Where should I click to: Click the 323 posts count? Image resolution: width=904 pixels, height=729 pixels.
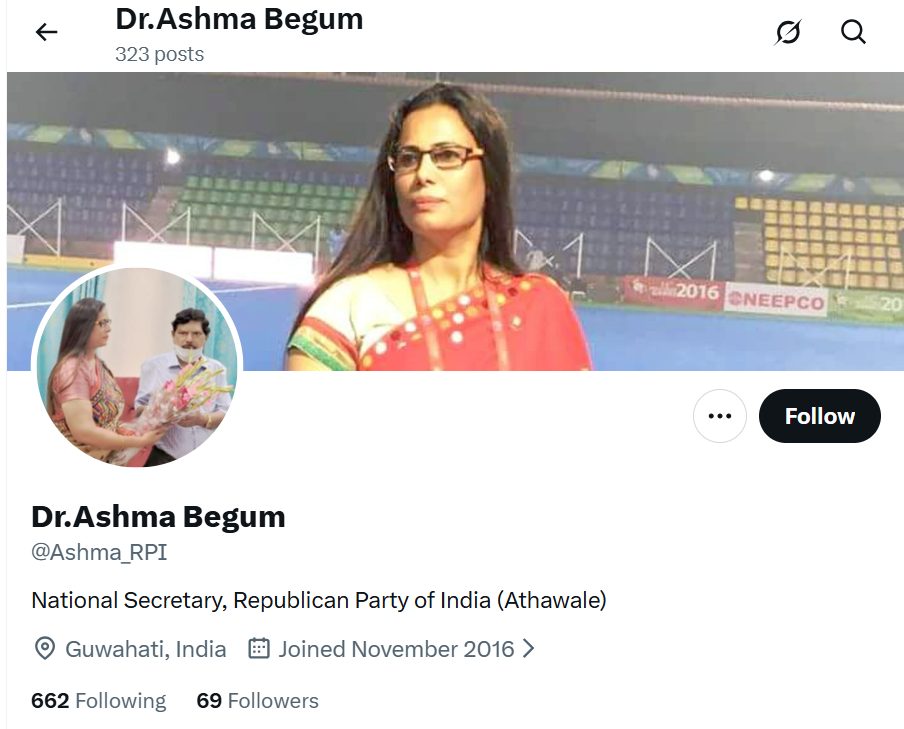(x=159, y=54)
